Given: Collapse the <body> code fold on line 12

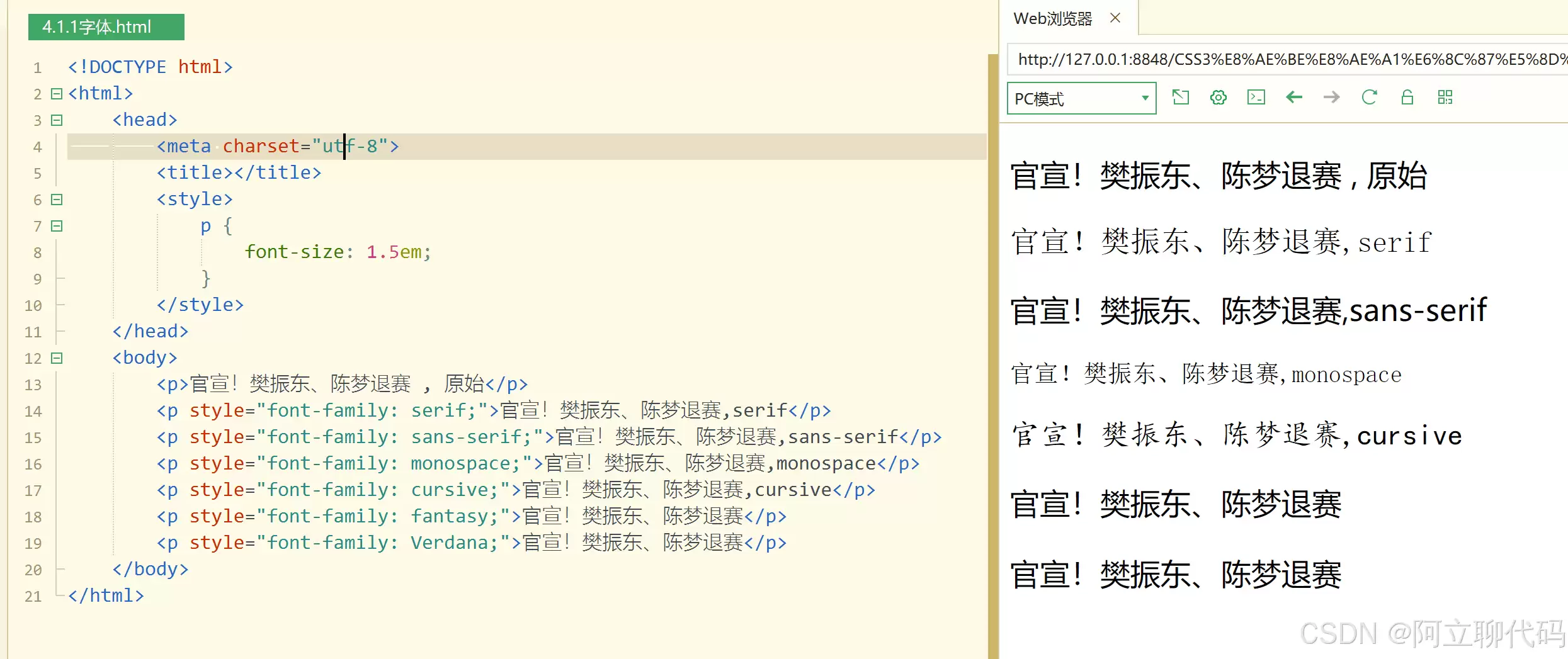Looking at the screenshot, I should tap(55, 358).
